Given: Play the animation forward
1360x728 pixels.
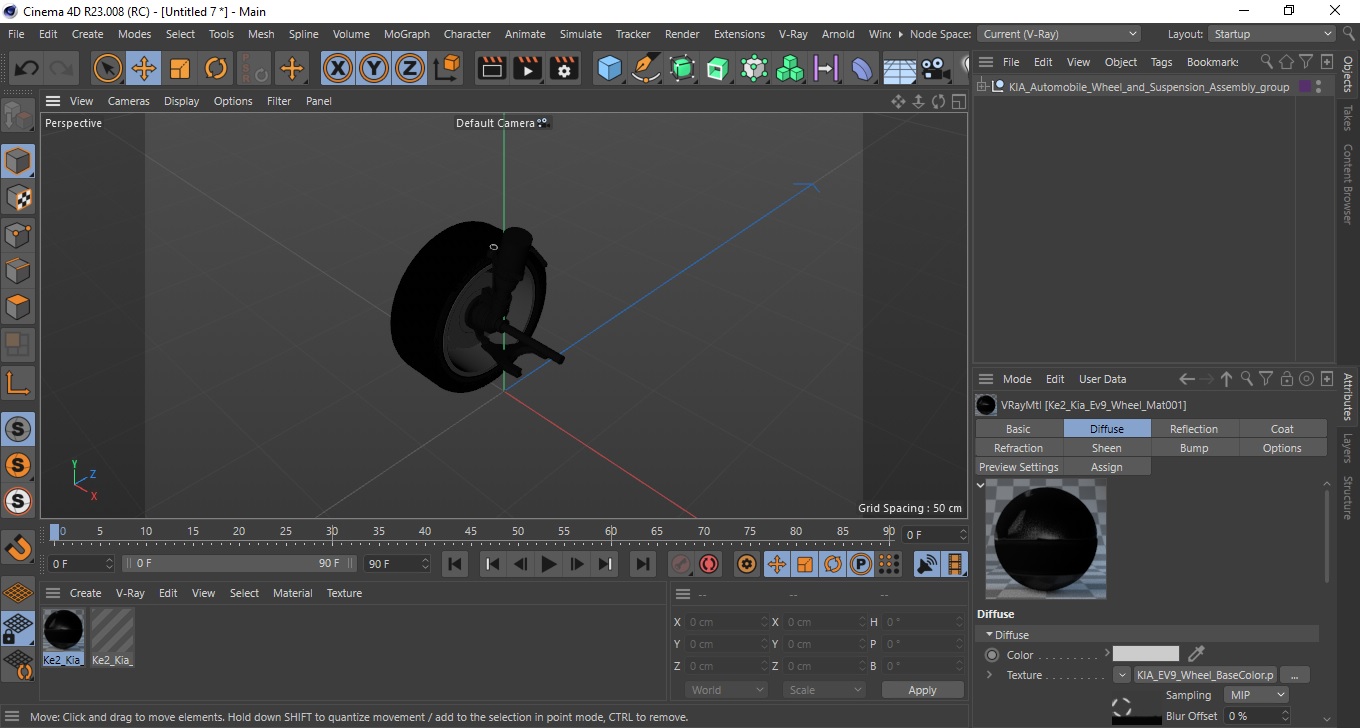Looking at the screenshot, I should click(548, 564).
